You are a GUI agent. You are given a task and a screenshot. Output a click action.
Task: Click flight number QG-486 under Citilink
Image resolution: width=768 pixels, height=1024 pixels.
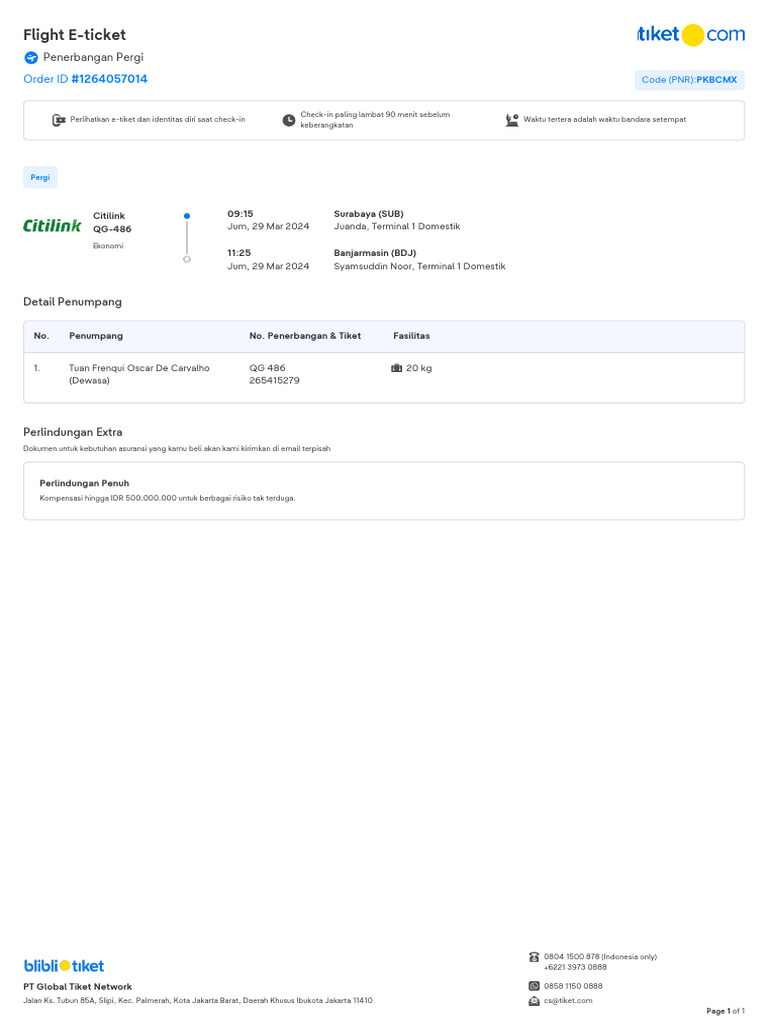(112, 229)
